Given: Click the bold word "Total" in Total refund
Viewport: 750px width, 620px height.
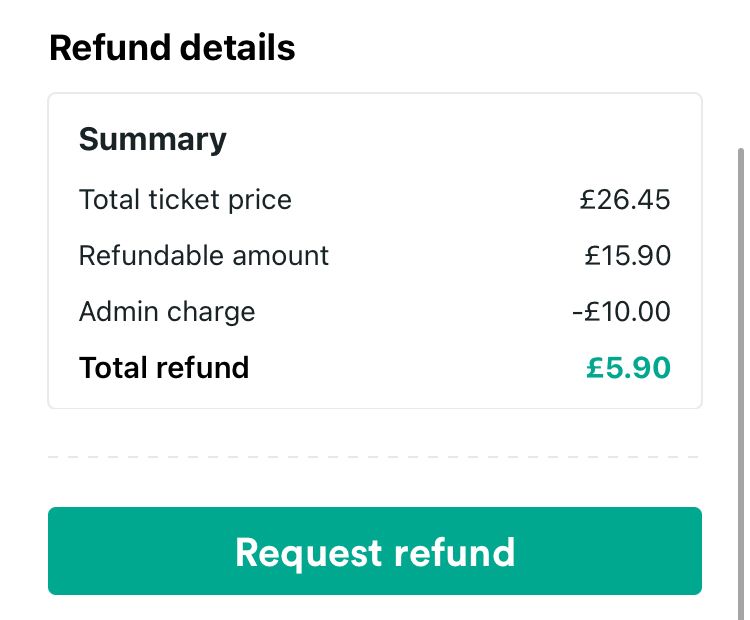Looking at the screenshot, I should [112, 368].
